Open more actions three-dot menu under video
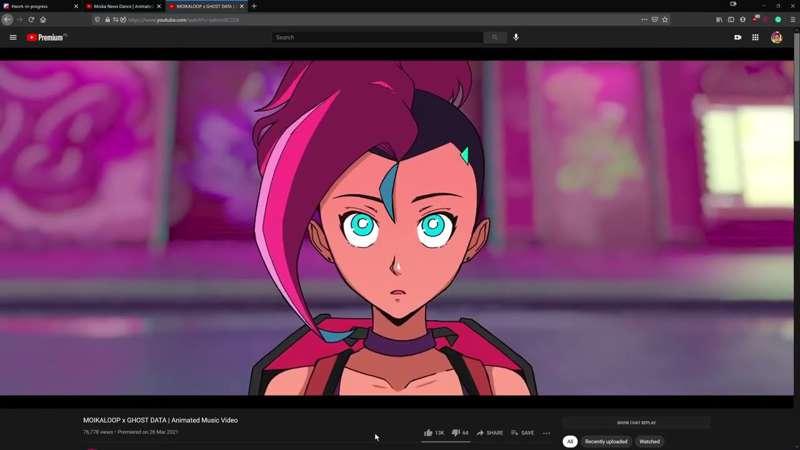The width and height of the screenshot is (800, 450). click(546, 433)
